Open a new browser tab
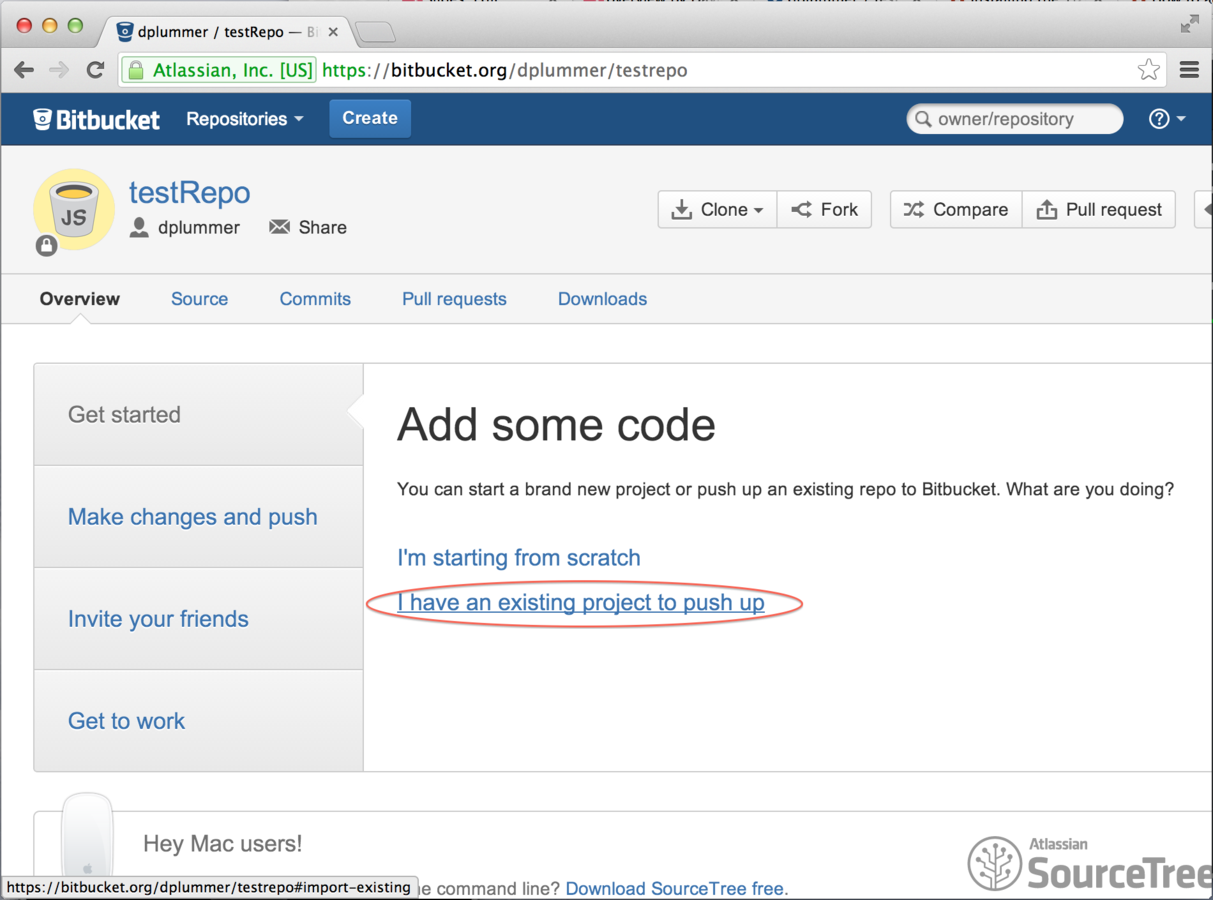 tap(375, 33)
